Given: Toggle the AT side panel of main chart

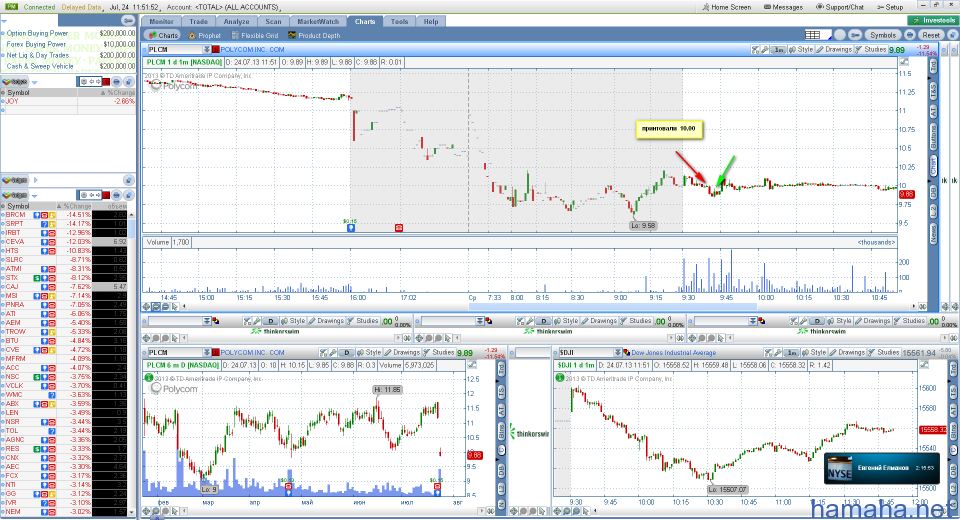Looking at the screenshot, I should click(933, 112).
